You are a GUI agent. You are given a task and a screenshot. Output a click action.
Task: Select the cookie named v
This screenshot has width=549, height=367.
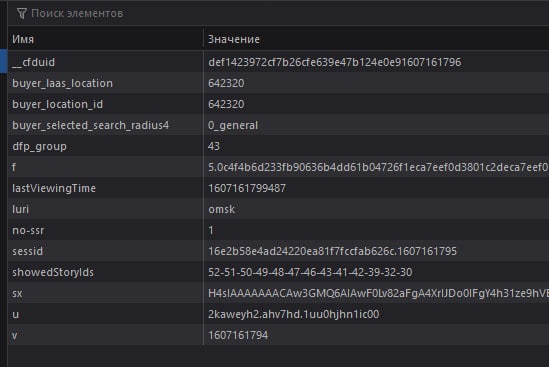tap(15, 335)
